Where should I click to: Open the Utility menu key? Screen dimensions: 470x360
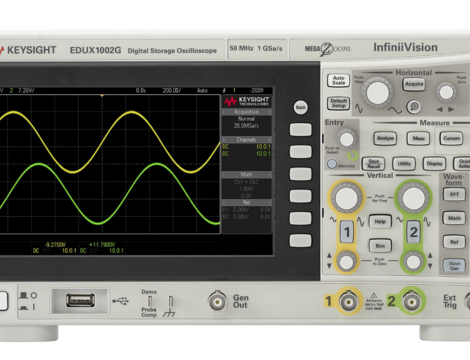point(404,164)
